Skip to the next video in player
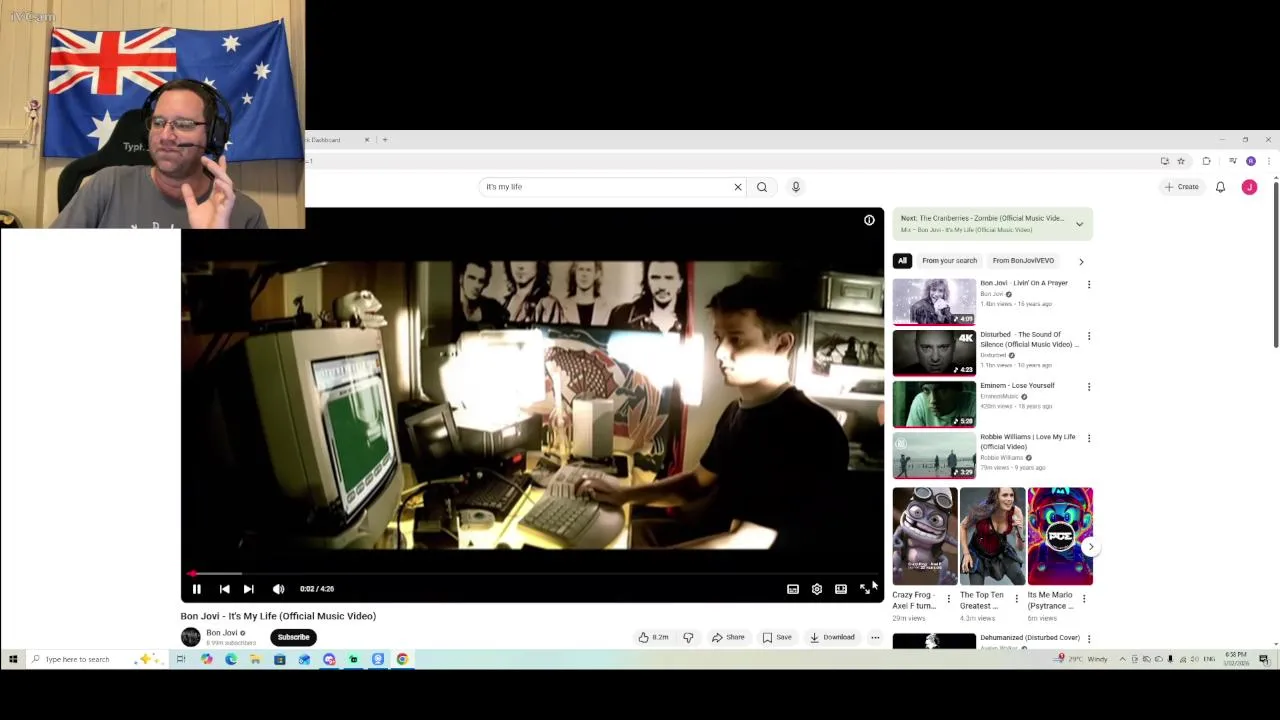 pyautogui.click(x=249, y=589)
